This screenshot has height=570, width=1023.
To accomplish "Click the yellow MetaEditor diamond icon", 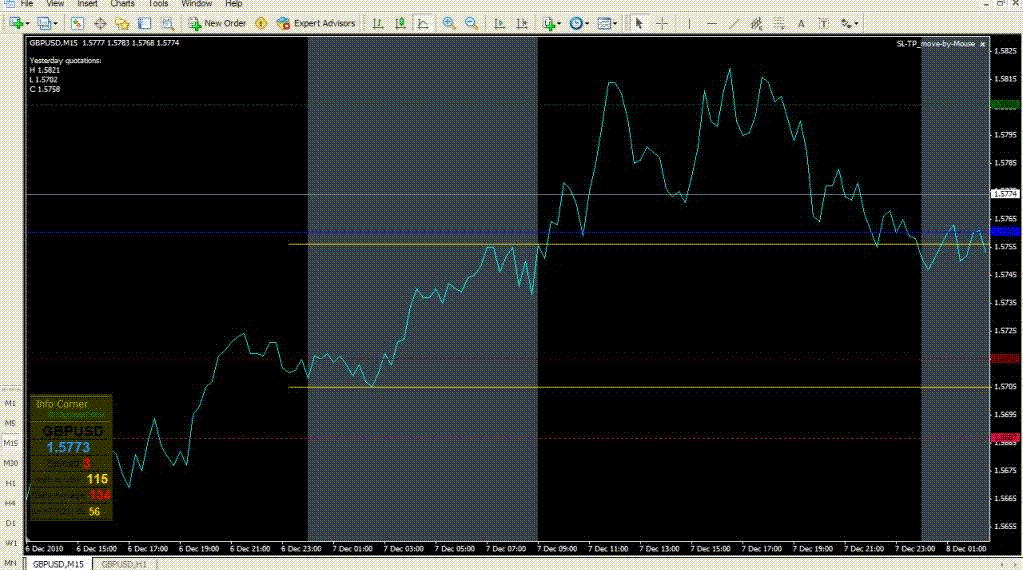I will click(x=261, y=23).
